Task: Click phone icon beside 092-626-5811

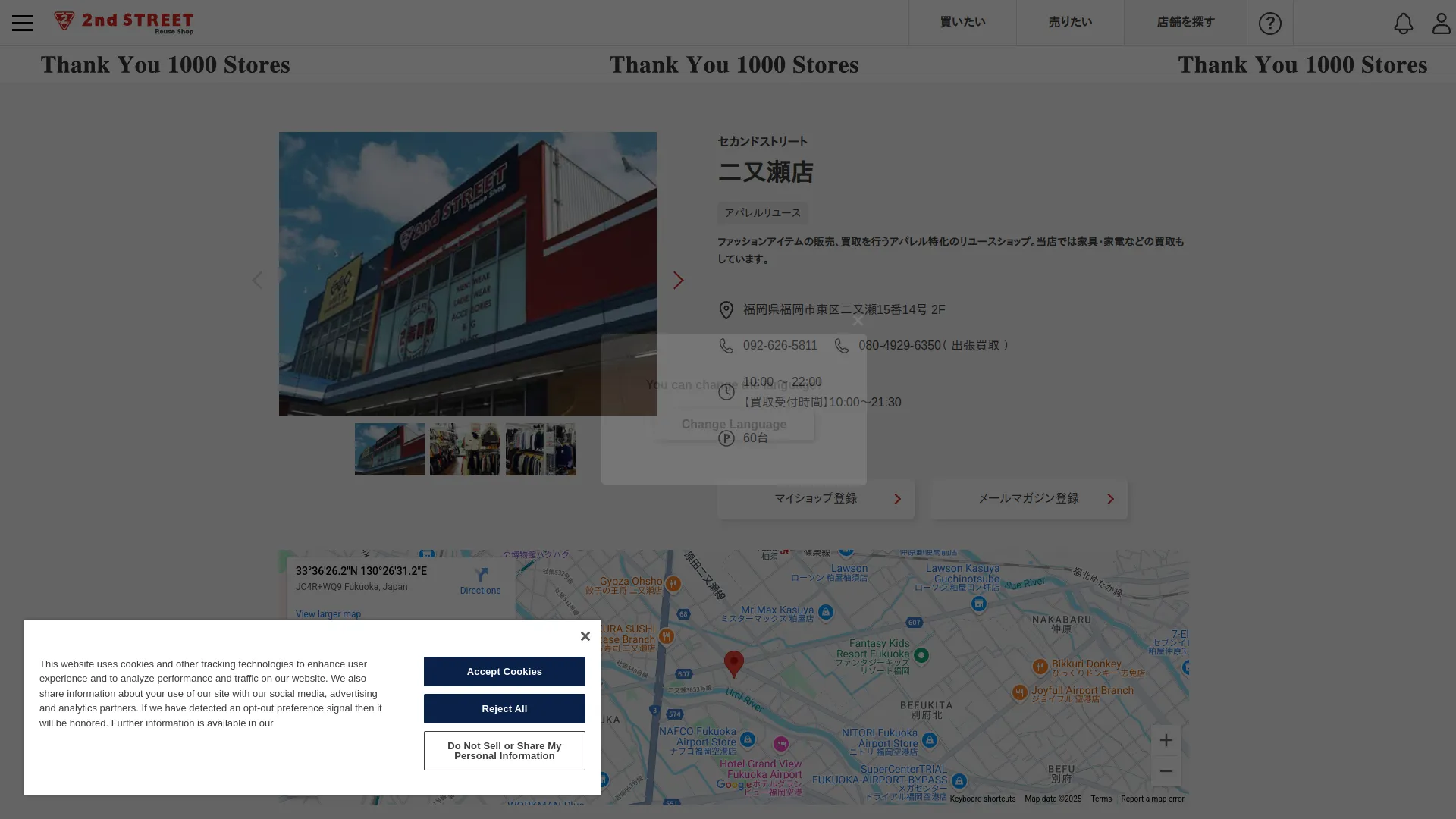Action: 726,346
